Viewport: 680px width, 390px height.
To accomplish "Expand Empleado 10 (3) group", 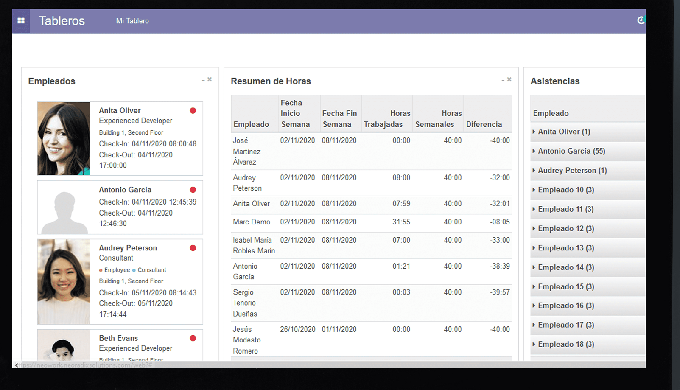I will coord(588,190).
